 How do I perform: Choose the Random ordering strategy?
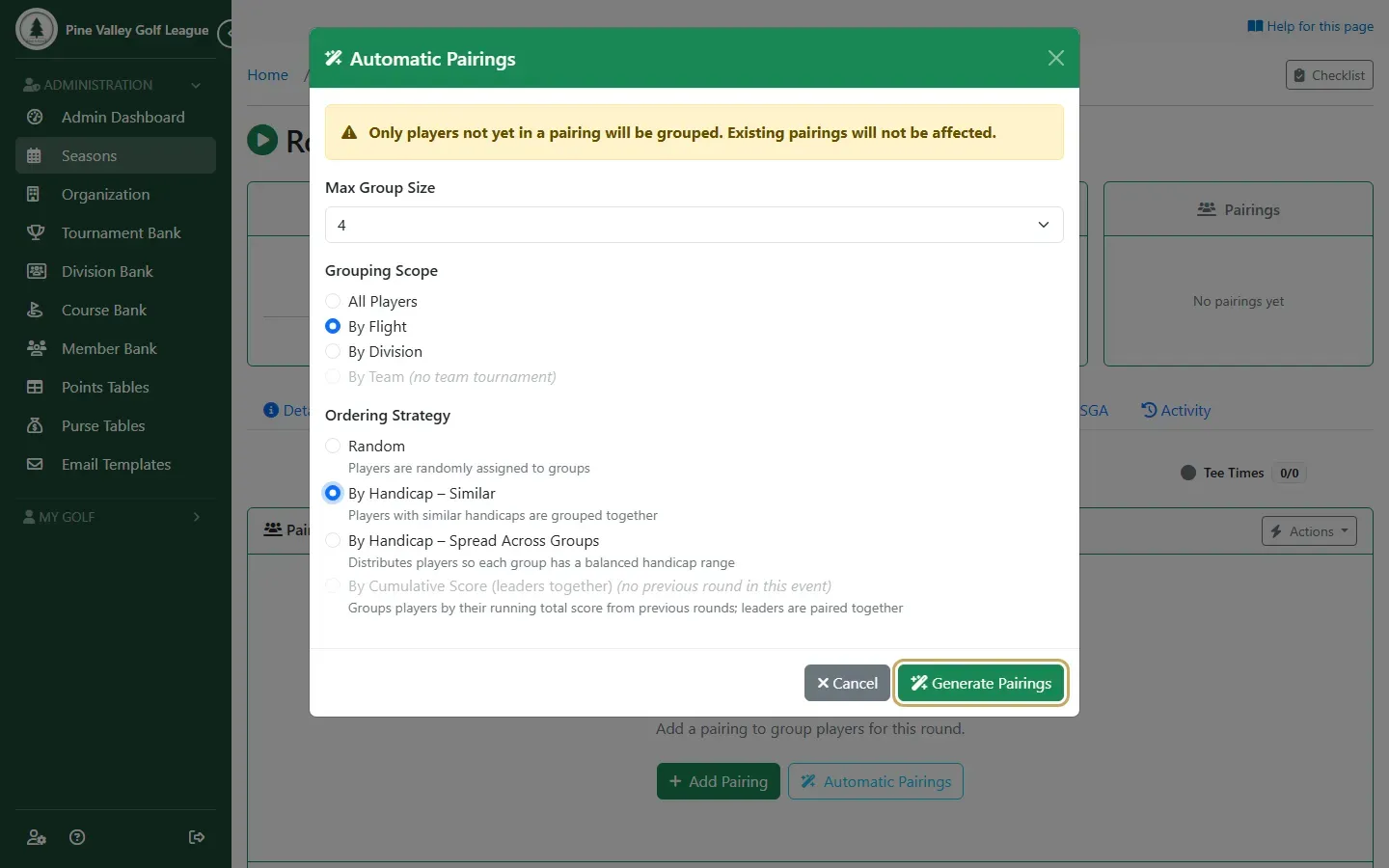point(333,446)
